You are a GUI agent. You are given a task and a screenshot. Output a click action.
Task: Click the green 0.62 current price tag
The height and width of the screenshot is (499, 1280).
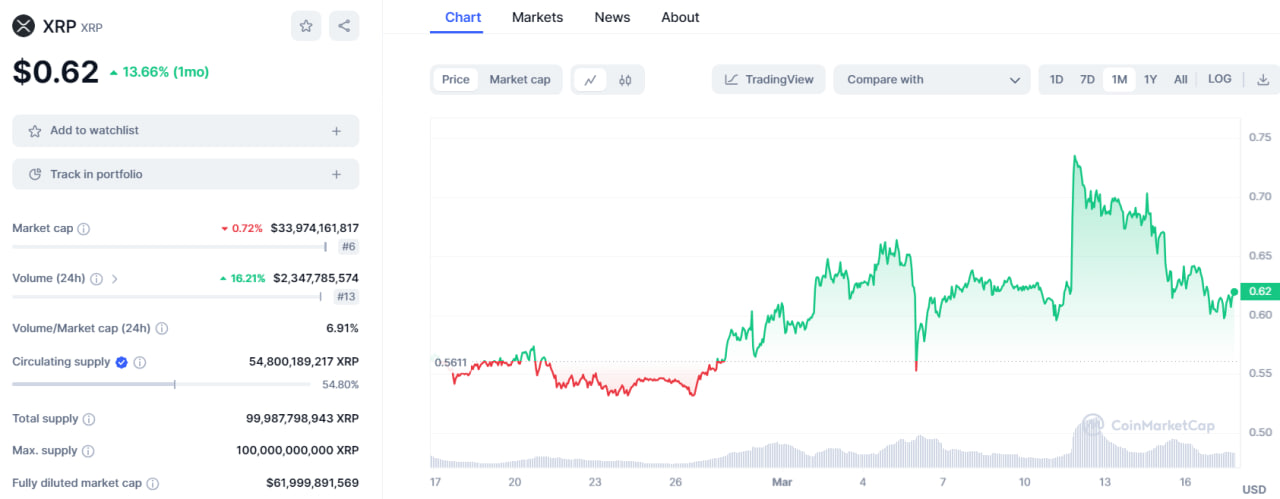(x=1260, y=292)
